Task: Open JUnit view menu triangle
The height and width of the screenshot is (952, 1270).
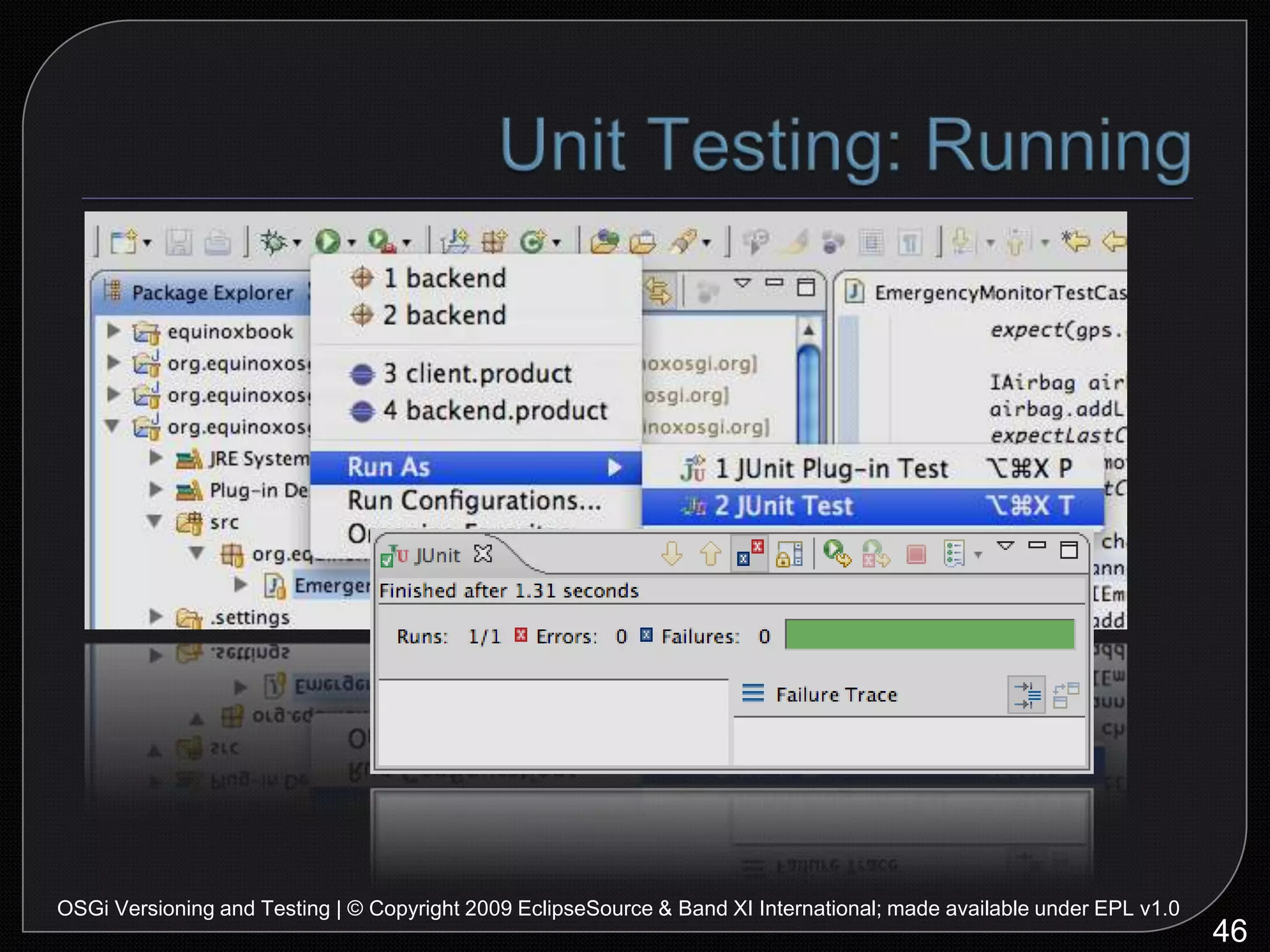Action: [x=1005, y=546]
